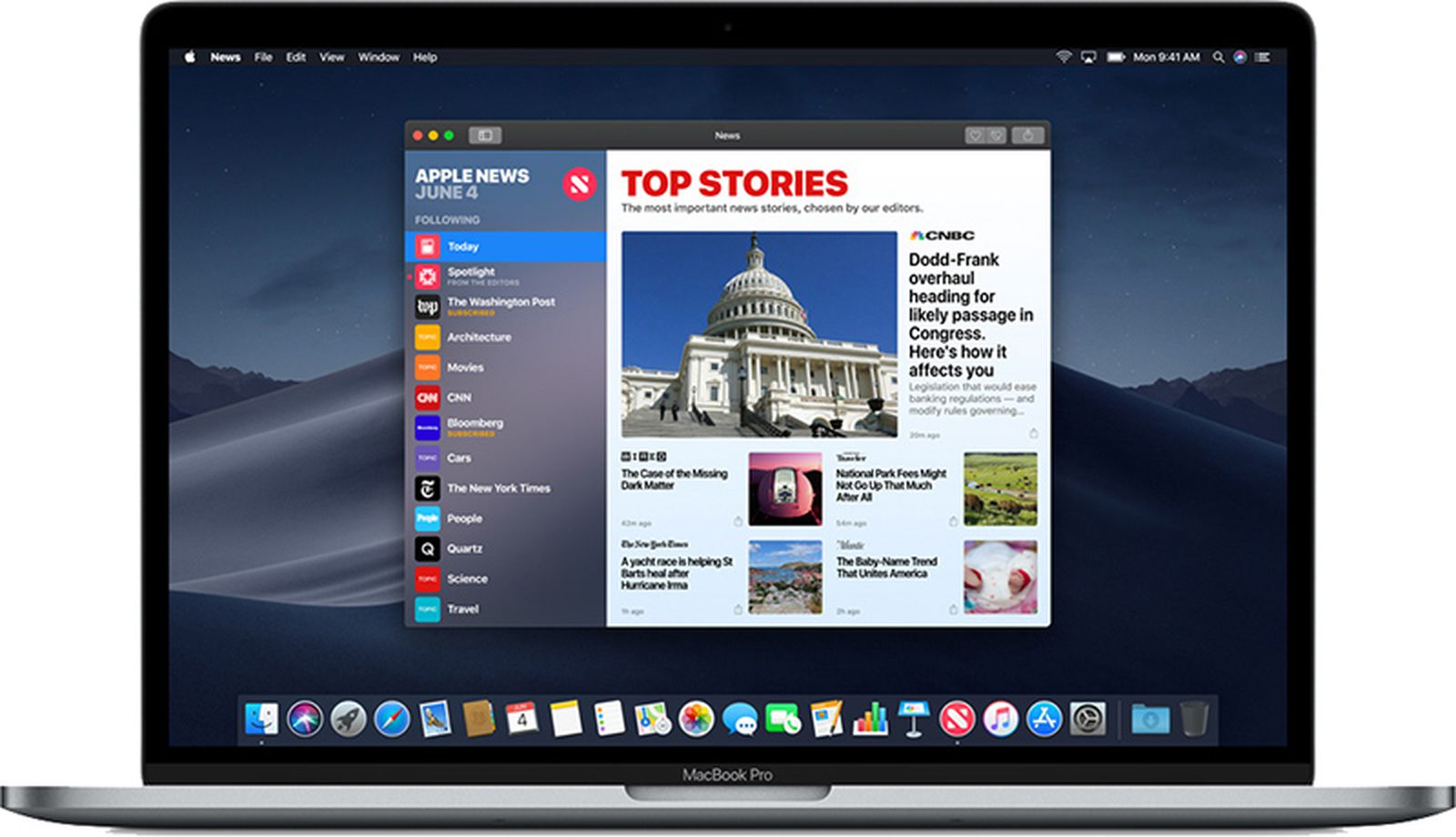Click the Capitol building story thumbnail
This screenshot has height=837, width=1456.
tap(758, 332)
